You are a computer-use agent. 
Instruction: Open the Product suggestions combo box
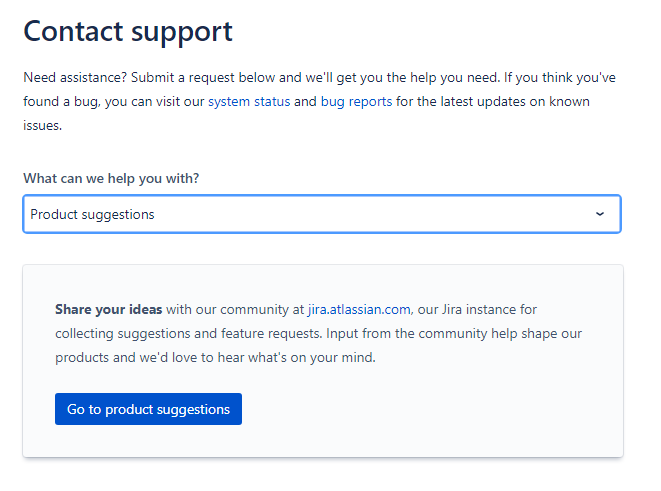[x=322, y=214]
